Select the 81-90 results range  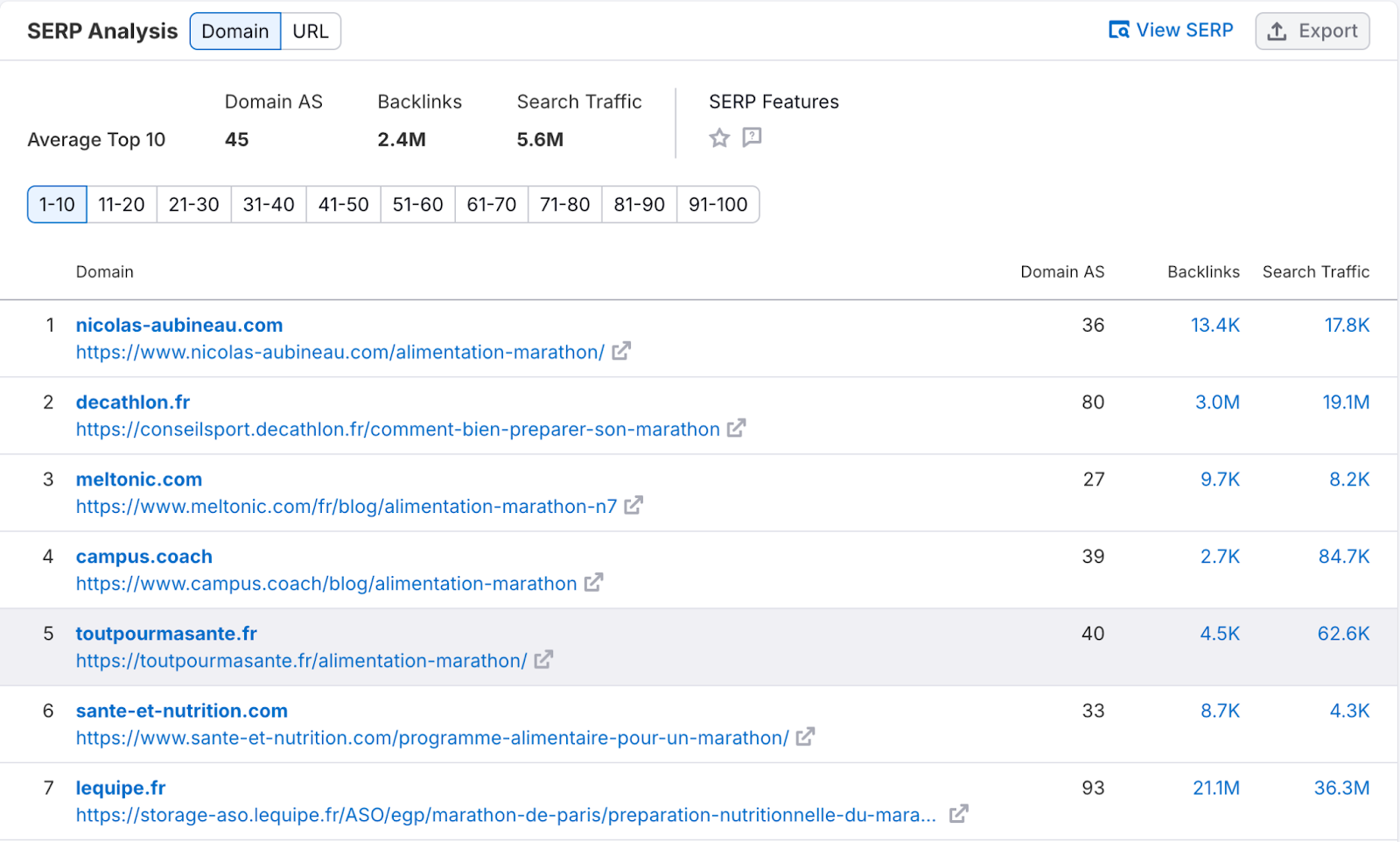point(640,205)
